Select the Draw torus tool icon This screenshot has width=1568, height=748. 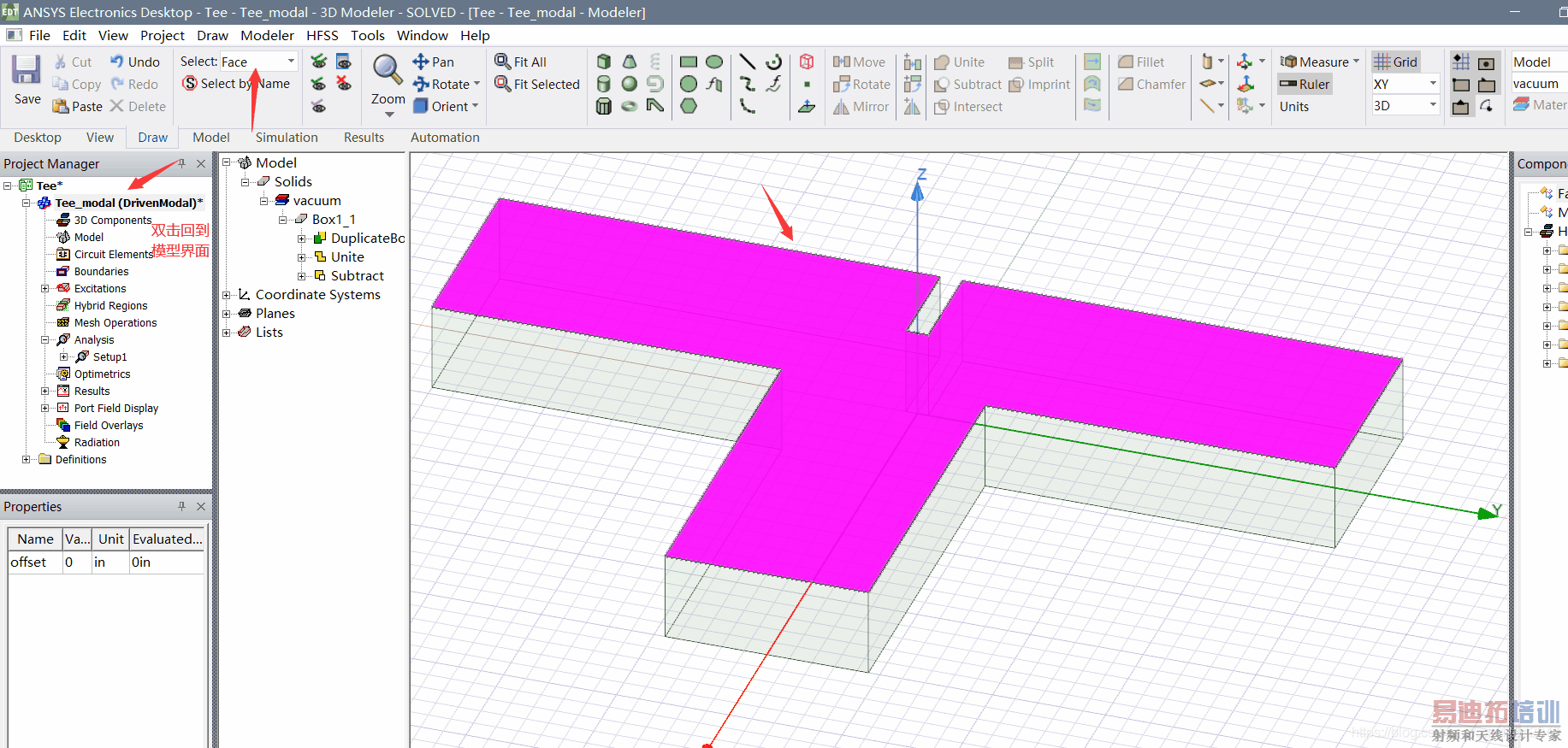630,106
